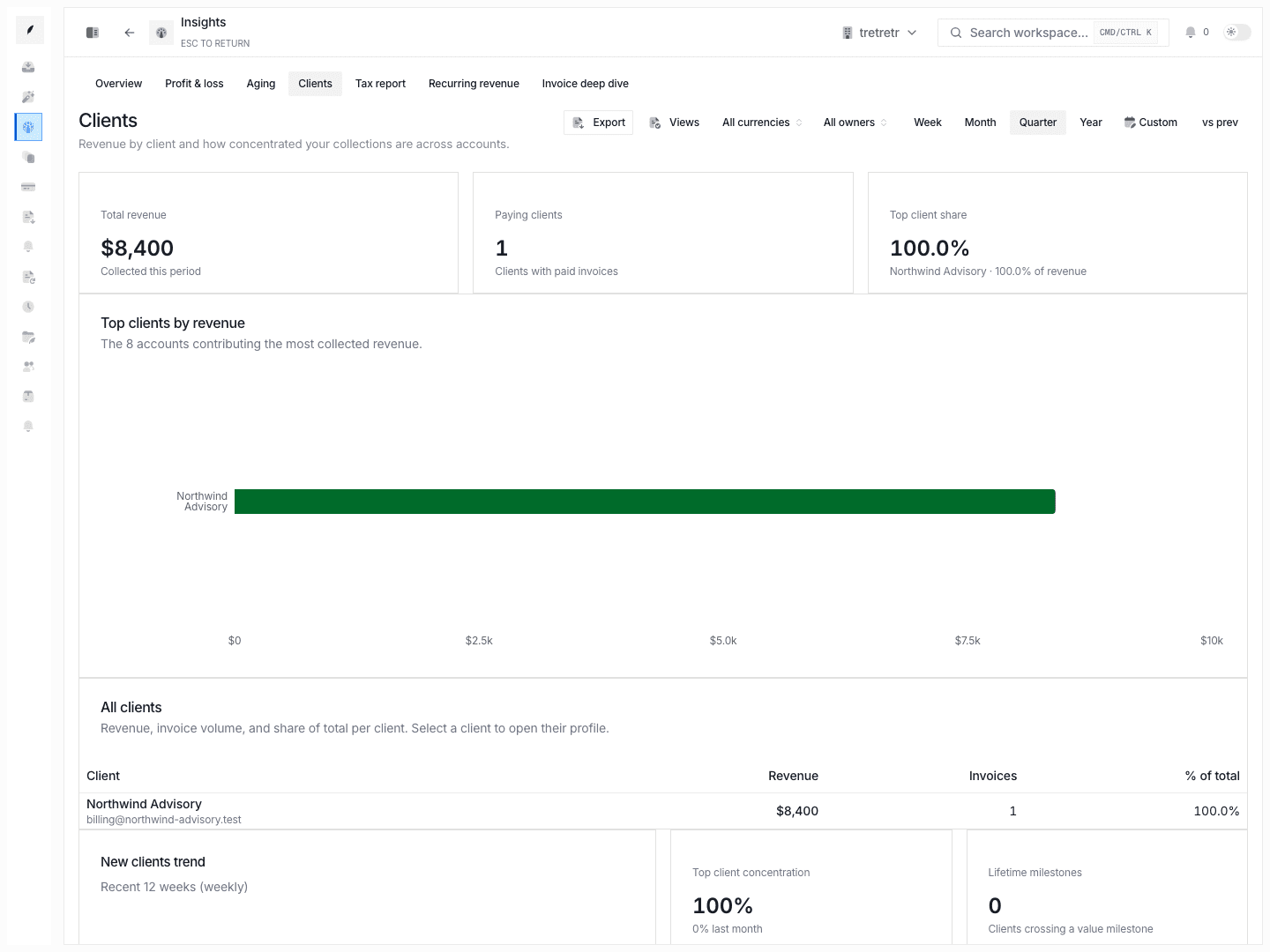This screenshot has height=952, width=1270.
Task: Open the Views button
Action: [x=674, y=123]
